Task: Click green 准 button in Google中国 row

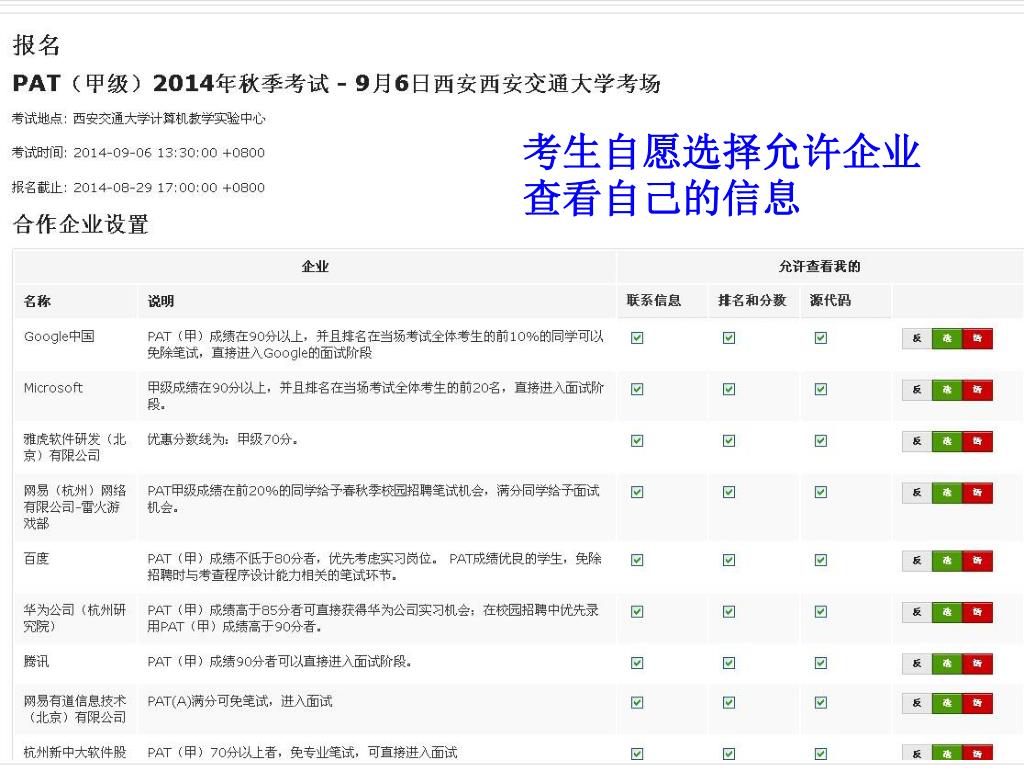Action: coord(947,338)
